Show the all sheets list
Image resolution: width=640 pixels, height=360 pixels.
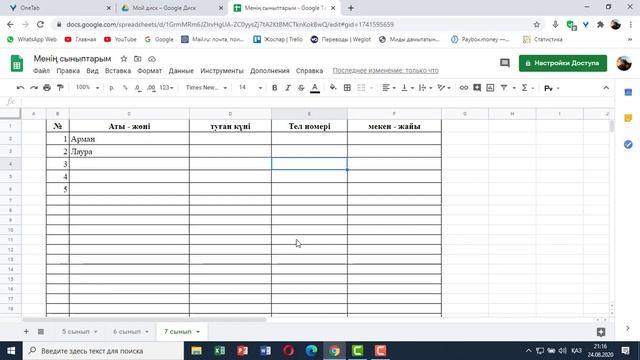click(x=41, y=331)
